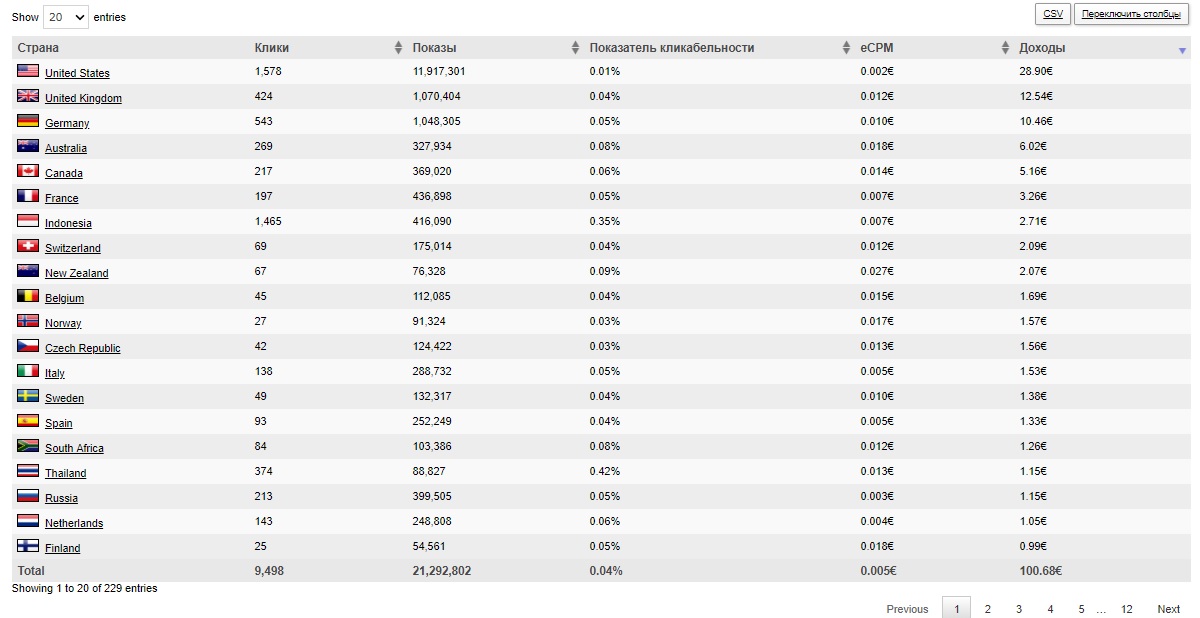1200x618 pixels.
Task: Click the Switzerland flag icon
Action: click(x=28, y=246)
